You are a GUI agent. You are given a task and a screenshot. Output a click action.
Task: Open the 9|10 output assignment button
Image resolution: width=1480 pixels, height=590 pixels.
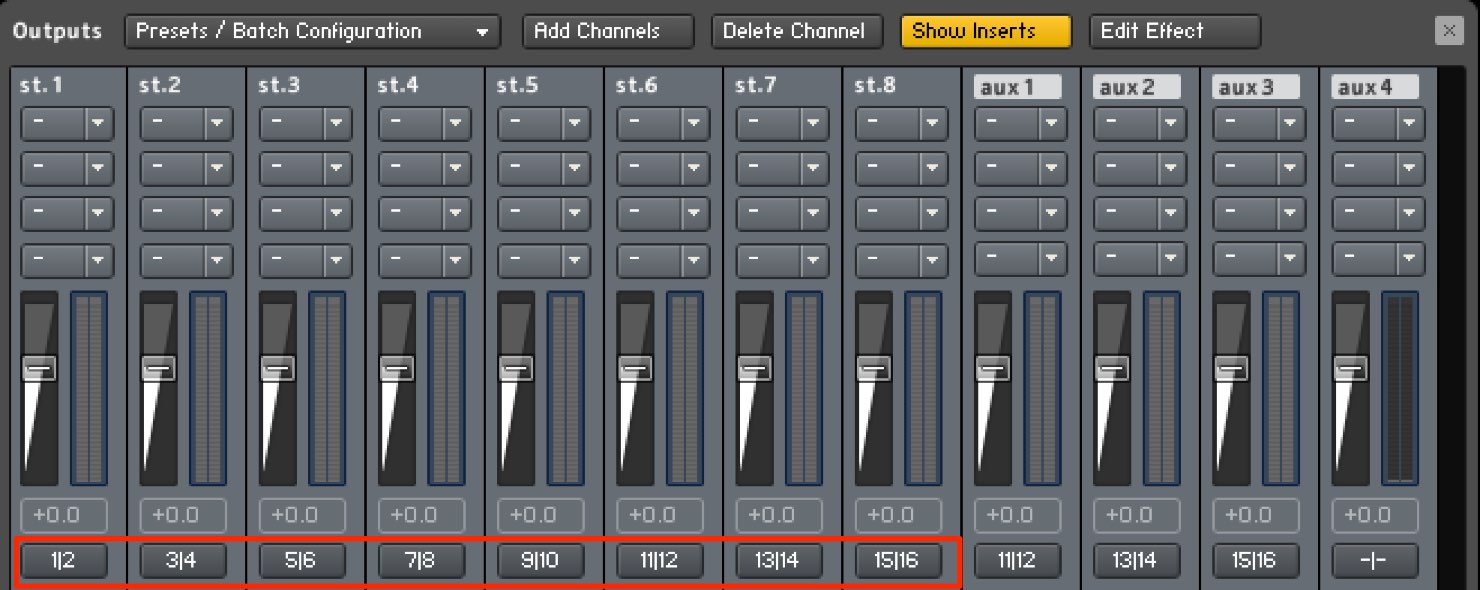[541, 561]
